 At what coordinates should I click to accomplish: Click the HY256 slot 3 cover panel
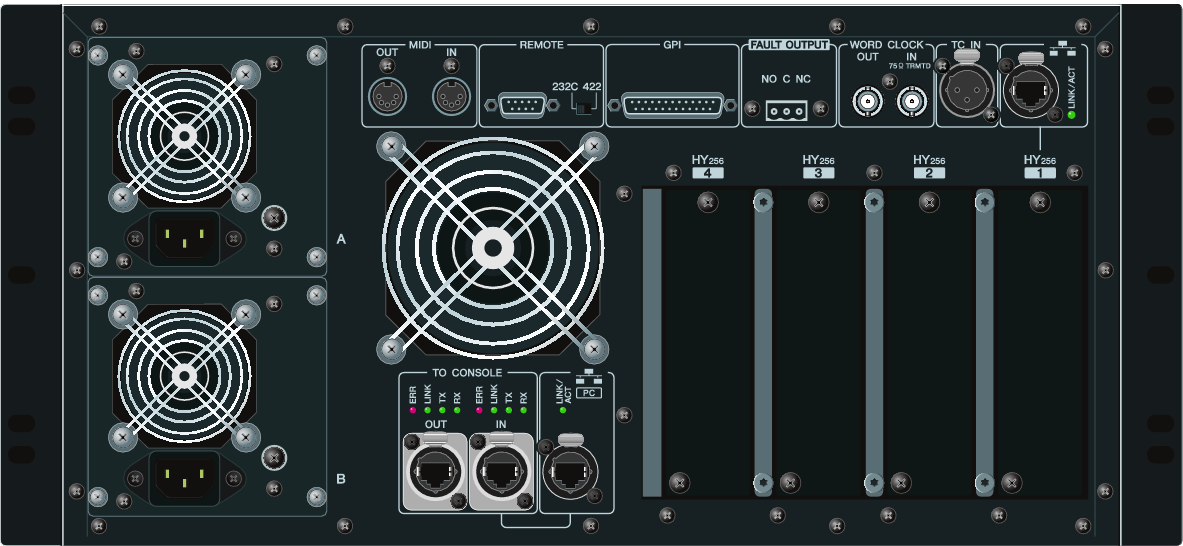818,342
